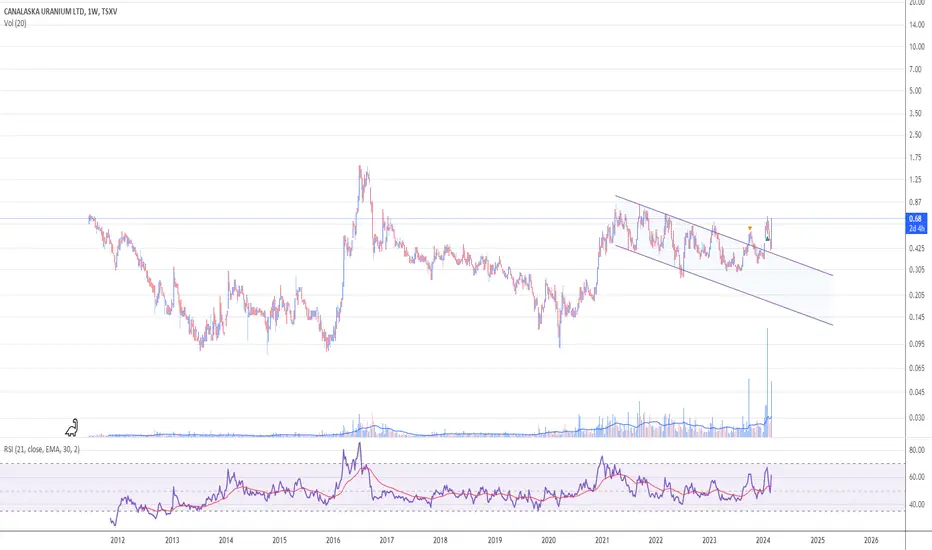The width and height of the screenshot is (932, 550).
Task: Click the 5.00 price scale label
Action: pos(915,91)
